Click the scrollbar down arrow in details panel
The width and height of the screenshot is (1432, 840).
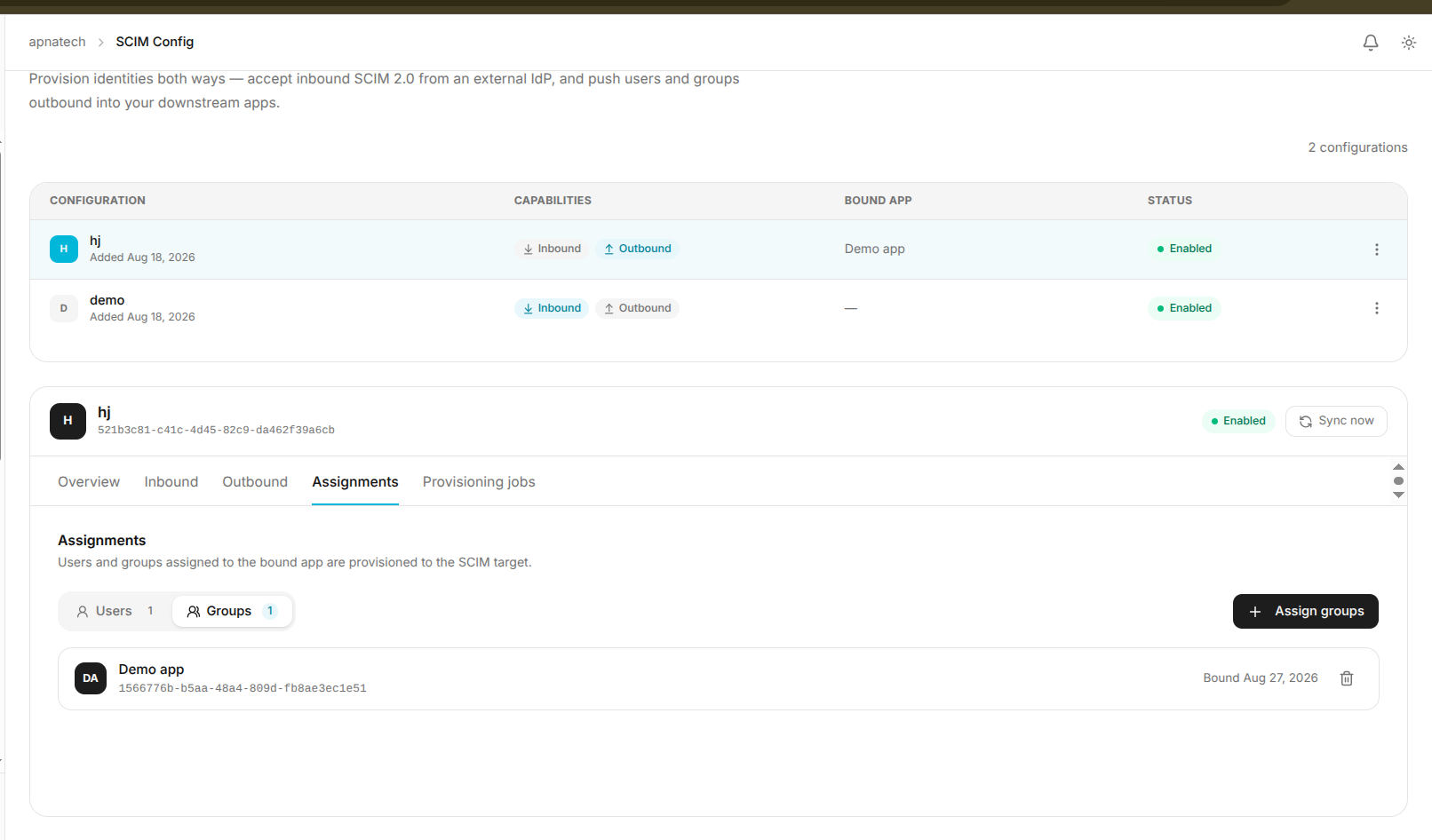1399,495
